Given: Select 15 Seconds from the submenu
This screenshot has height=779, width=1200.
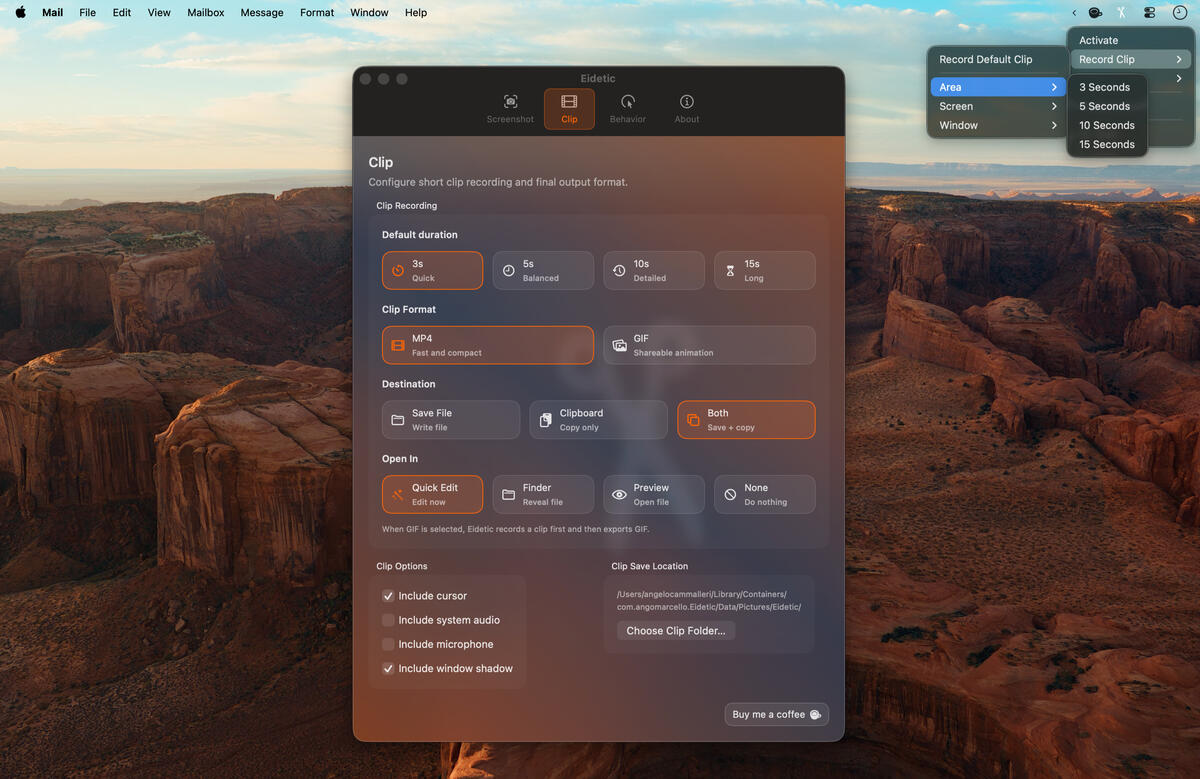Looking at the screenshot, I should [1107, 143].
